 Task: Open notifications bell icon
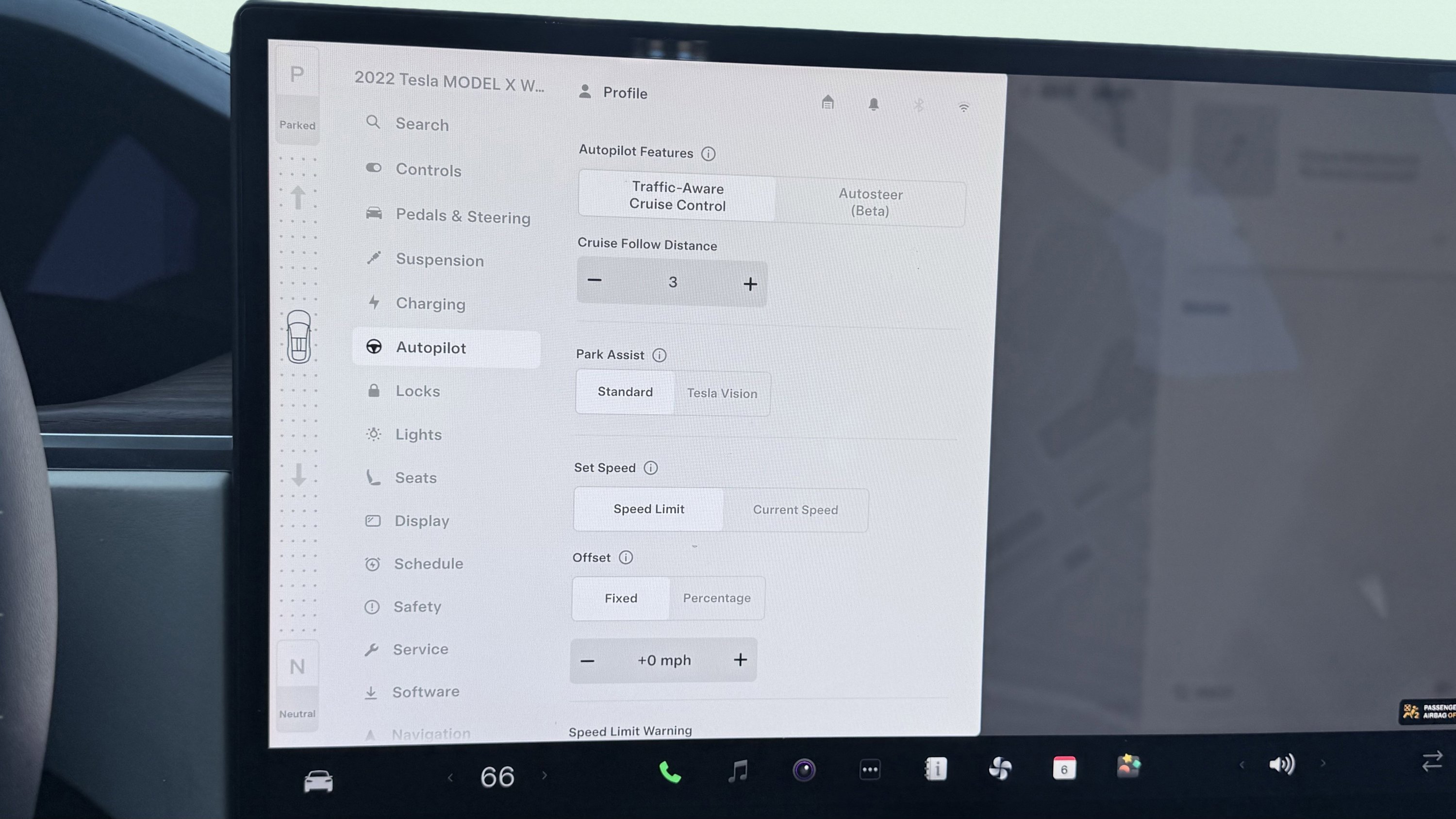coord(873,104)
